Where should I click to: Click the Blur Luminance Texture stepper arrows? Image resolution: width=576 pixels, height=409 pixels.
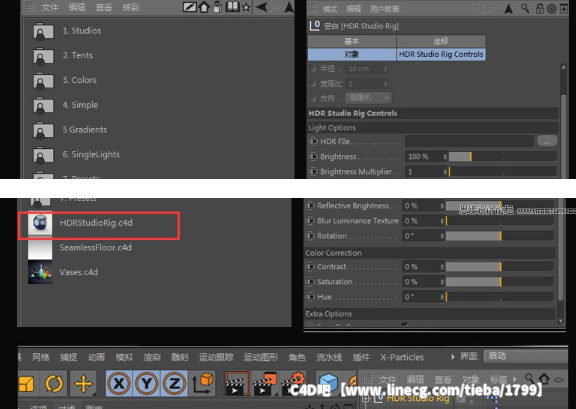pyautogui.click(x=442, y=221)
